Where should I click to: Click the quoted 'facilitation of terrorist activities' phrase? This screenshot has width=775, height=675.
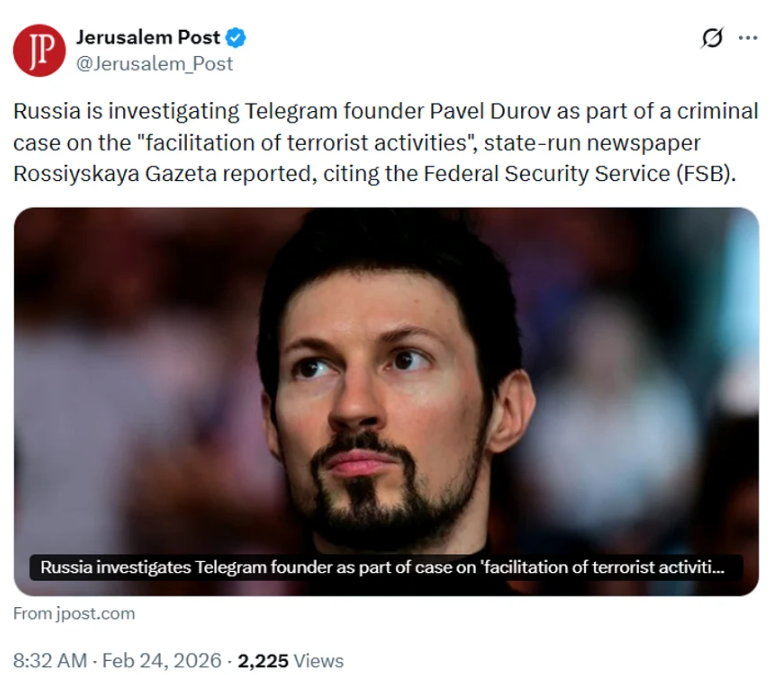(x=305, y=143)
